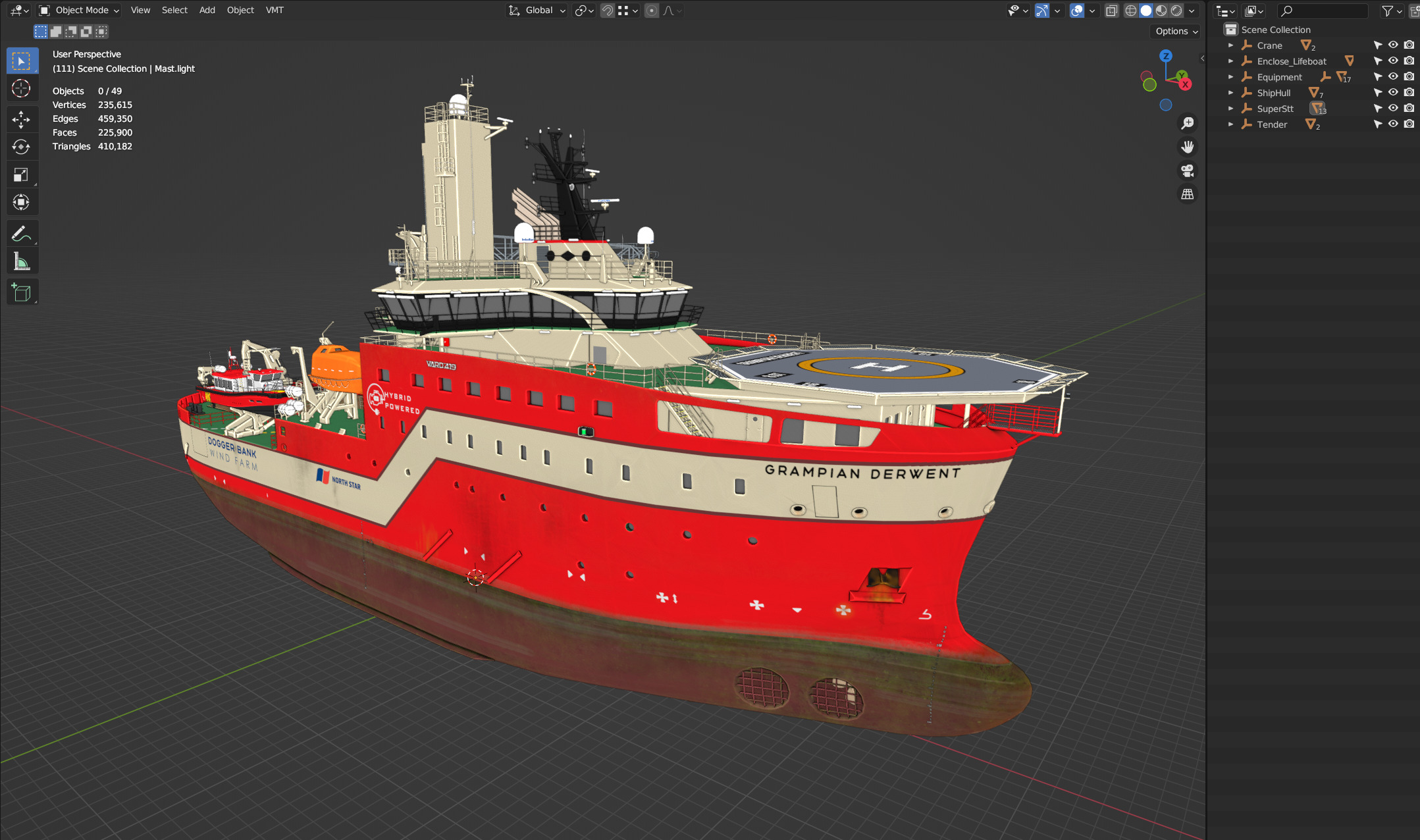This screenshot has width=1420, height=840.
Task: Select the Move tool
Action: (22, 119)
